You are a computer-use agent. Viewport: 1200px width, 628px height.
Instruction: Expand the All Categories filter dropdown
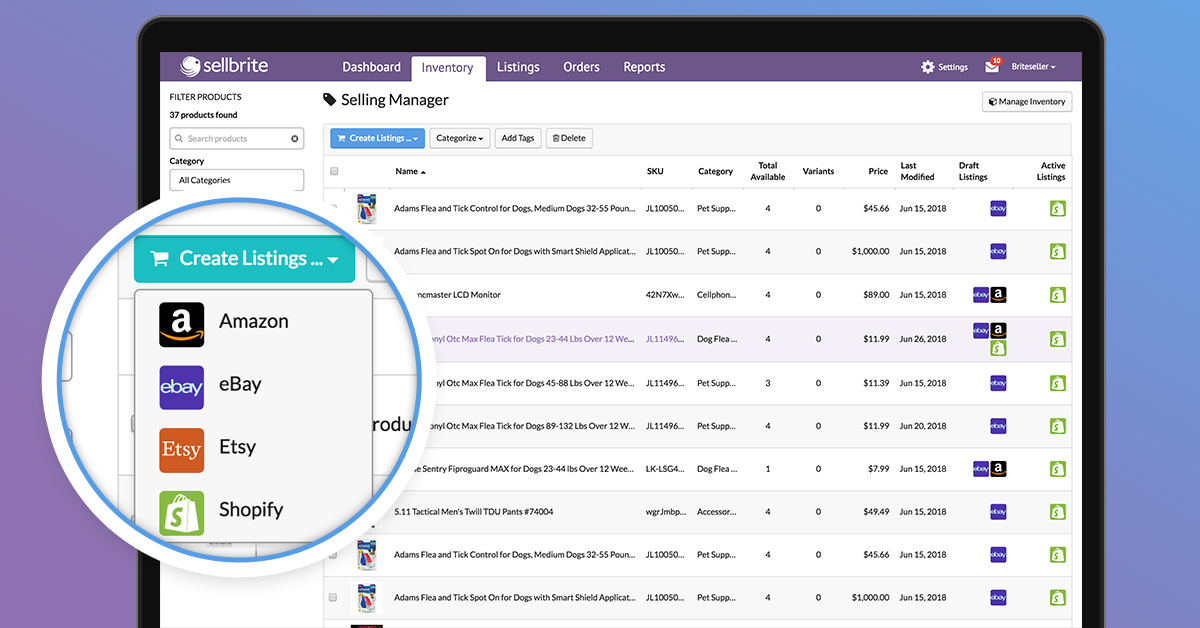coord(237,180)
